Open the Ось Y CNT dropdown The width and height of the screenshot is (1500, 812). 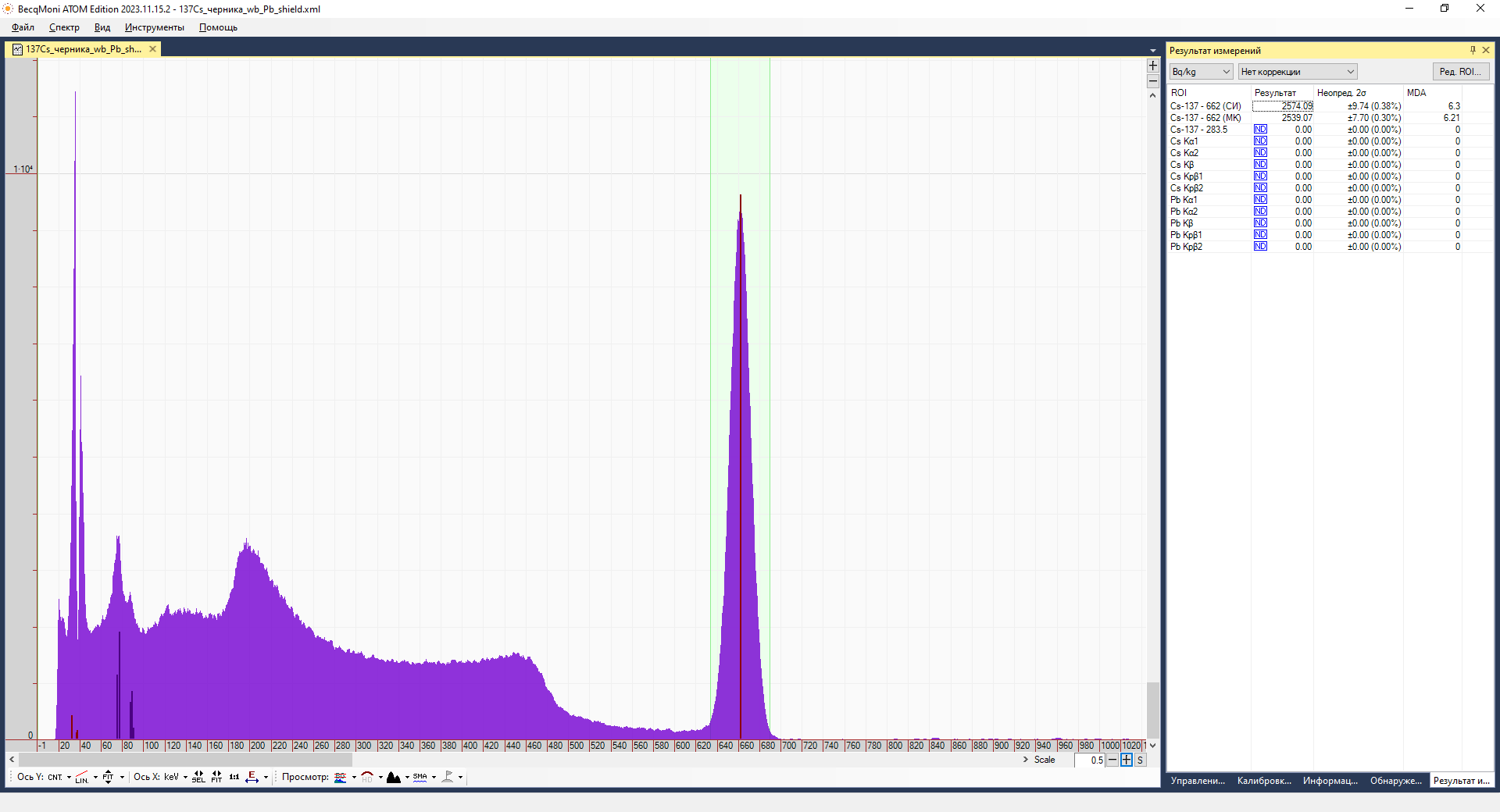[69, 777]
